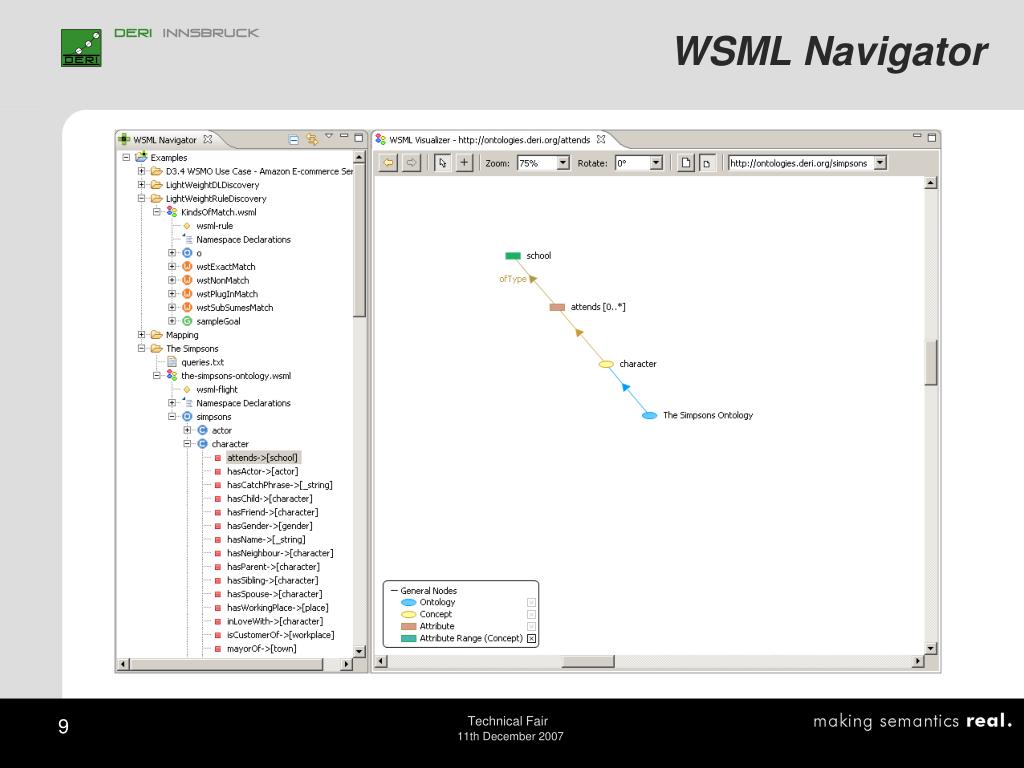This screenshot has height=768, width=1024.
Task: Click the Examples project icon
Action: point(141,157)
